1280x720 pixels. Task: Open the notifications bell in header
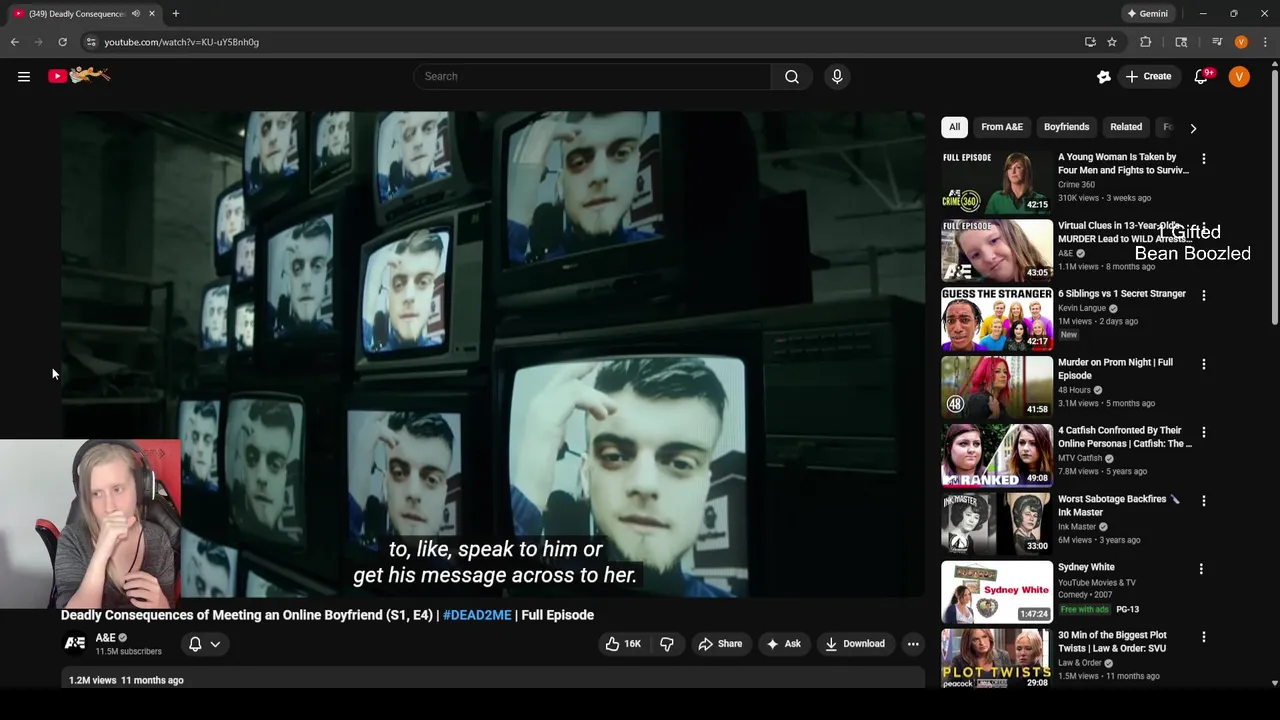(1202, 77)
